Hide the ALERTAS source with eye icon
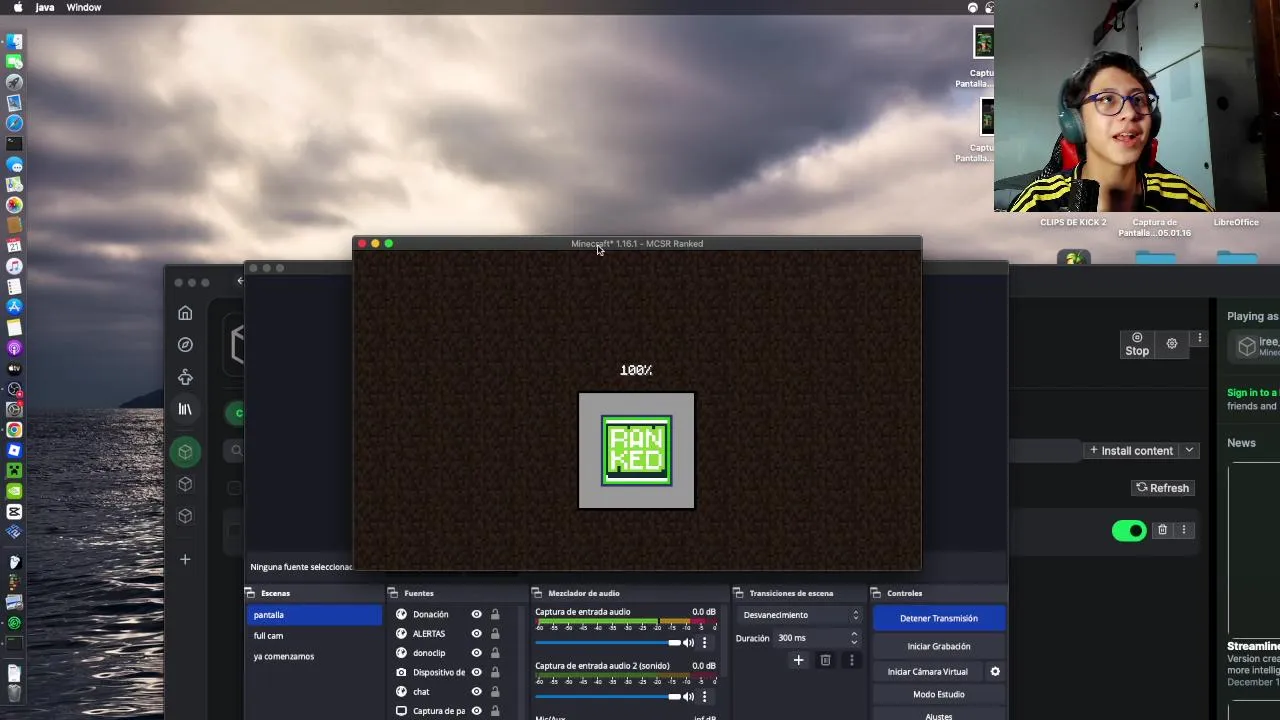Image resolution: width=1280 pixels, height=720 pixels. point(476,634)
